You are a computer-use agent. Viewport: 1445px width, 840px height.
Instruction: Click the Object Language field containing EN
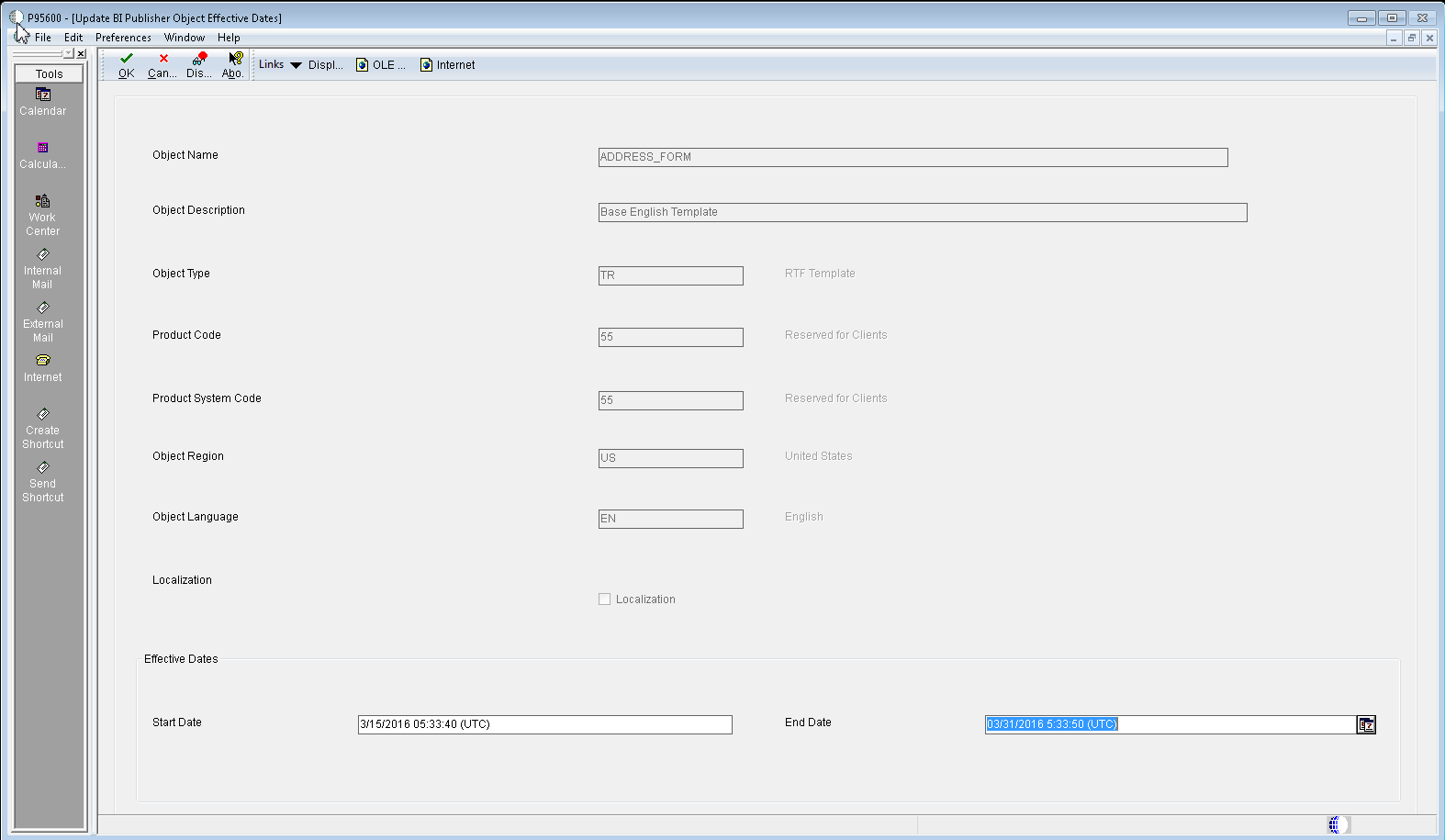(671, 520)
